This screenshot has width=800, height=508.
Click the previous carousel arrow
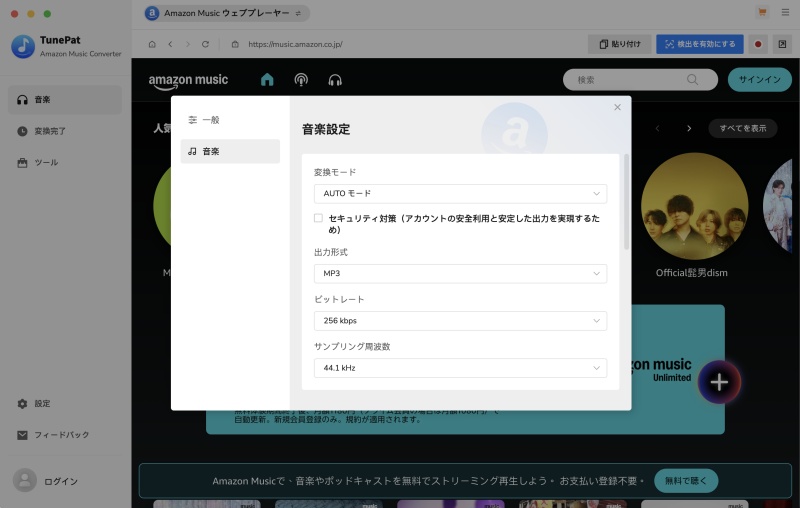(657, 129)
